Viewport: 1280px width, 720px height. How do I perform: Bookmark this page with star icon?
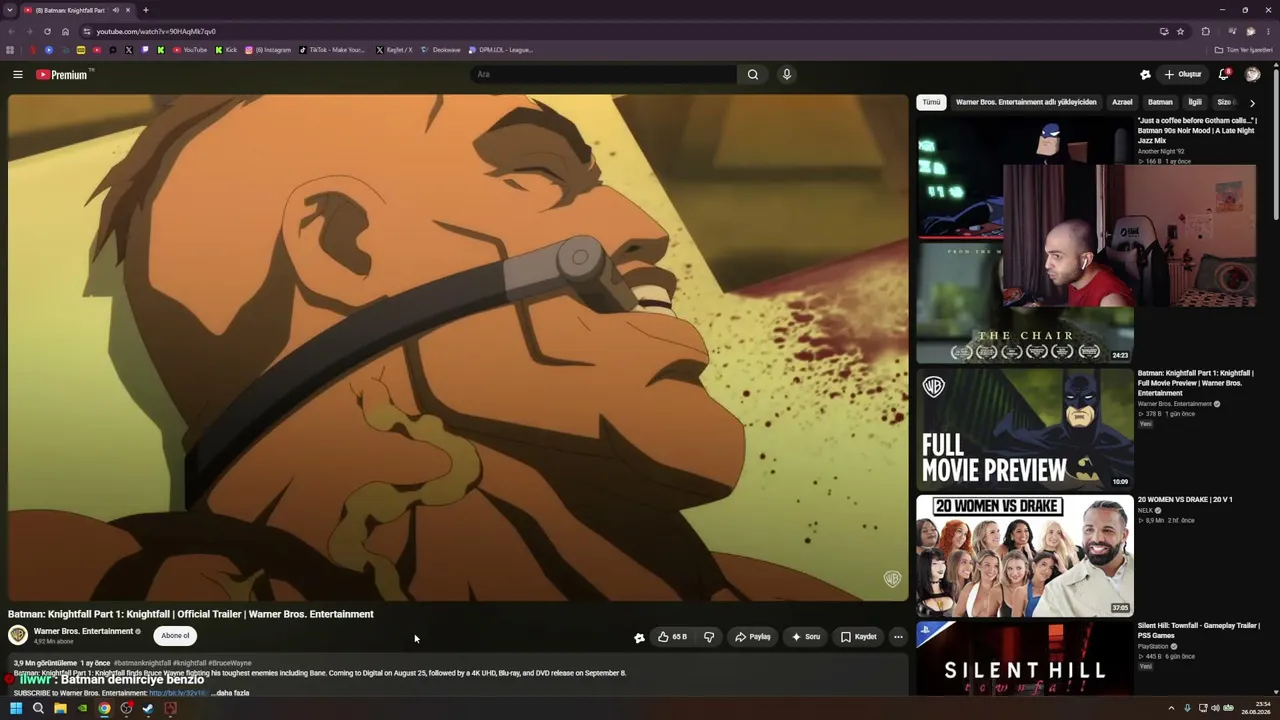1180,31
